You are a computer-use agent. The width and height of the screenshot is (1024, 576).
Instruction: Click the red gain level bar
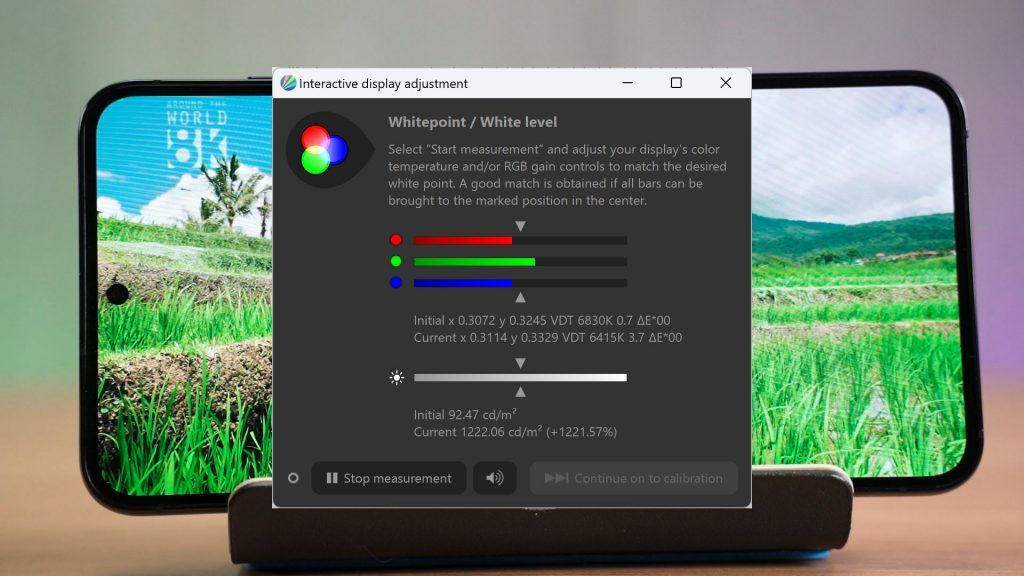[x=520, y=240]
